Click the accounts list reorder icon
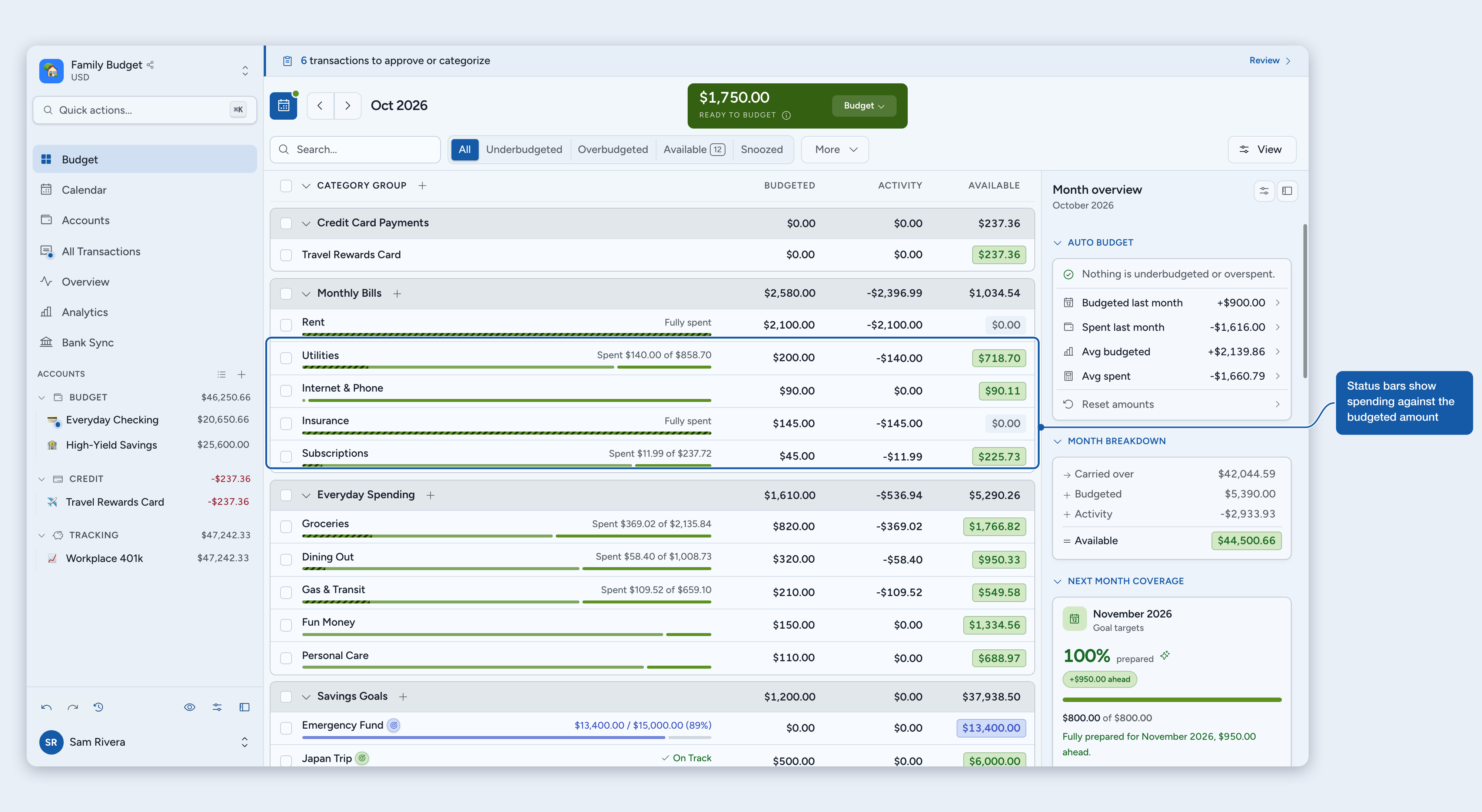The image size is (1482, 812). (222, 375)
